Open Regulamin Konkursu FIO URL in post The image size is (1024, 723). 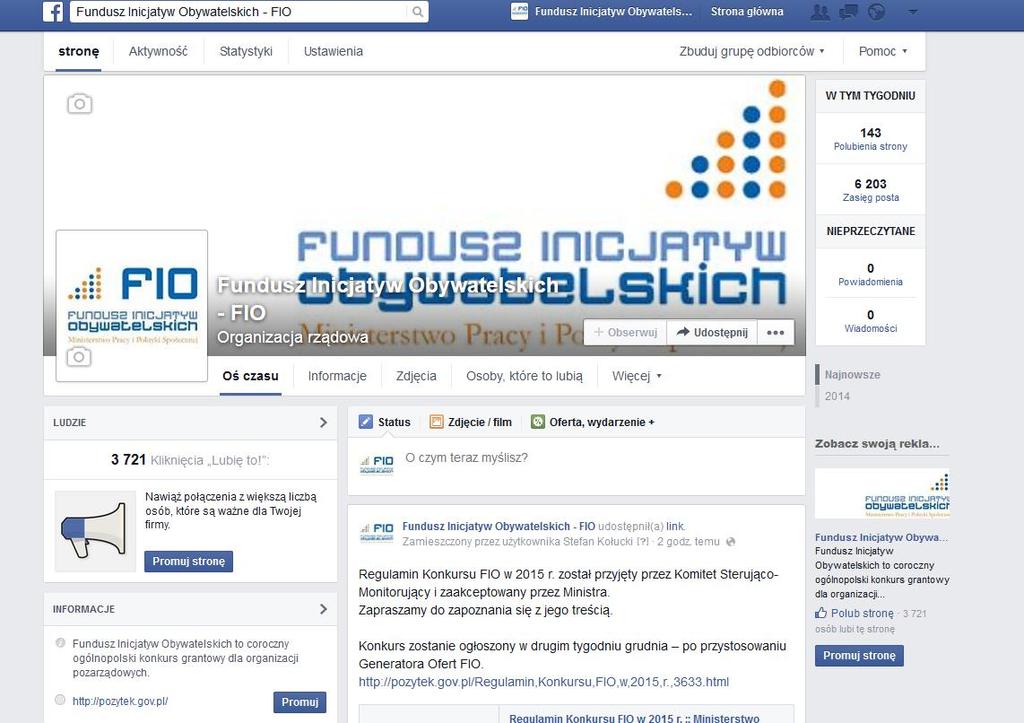coord(543,682)
